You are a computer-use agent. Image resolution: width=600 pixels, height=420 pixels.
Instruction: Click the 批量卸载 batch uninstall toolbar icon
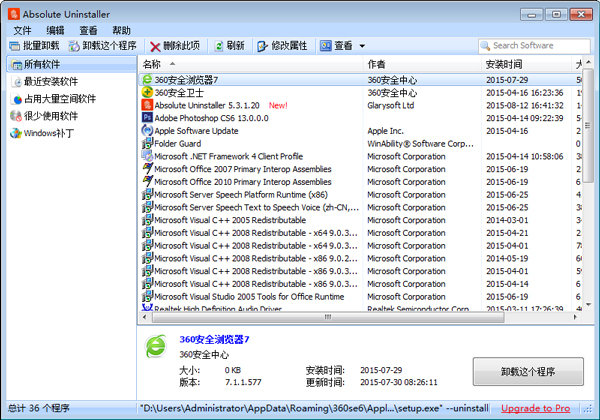[15, 46]
